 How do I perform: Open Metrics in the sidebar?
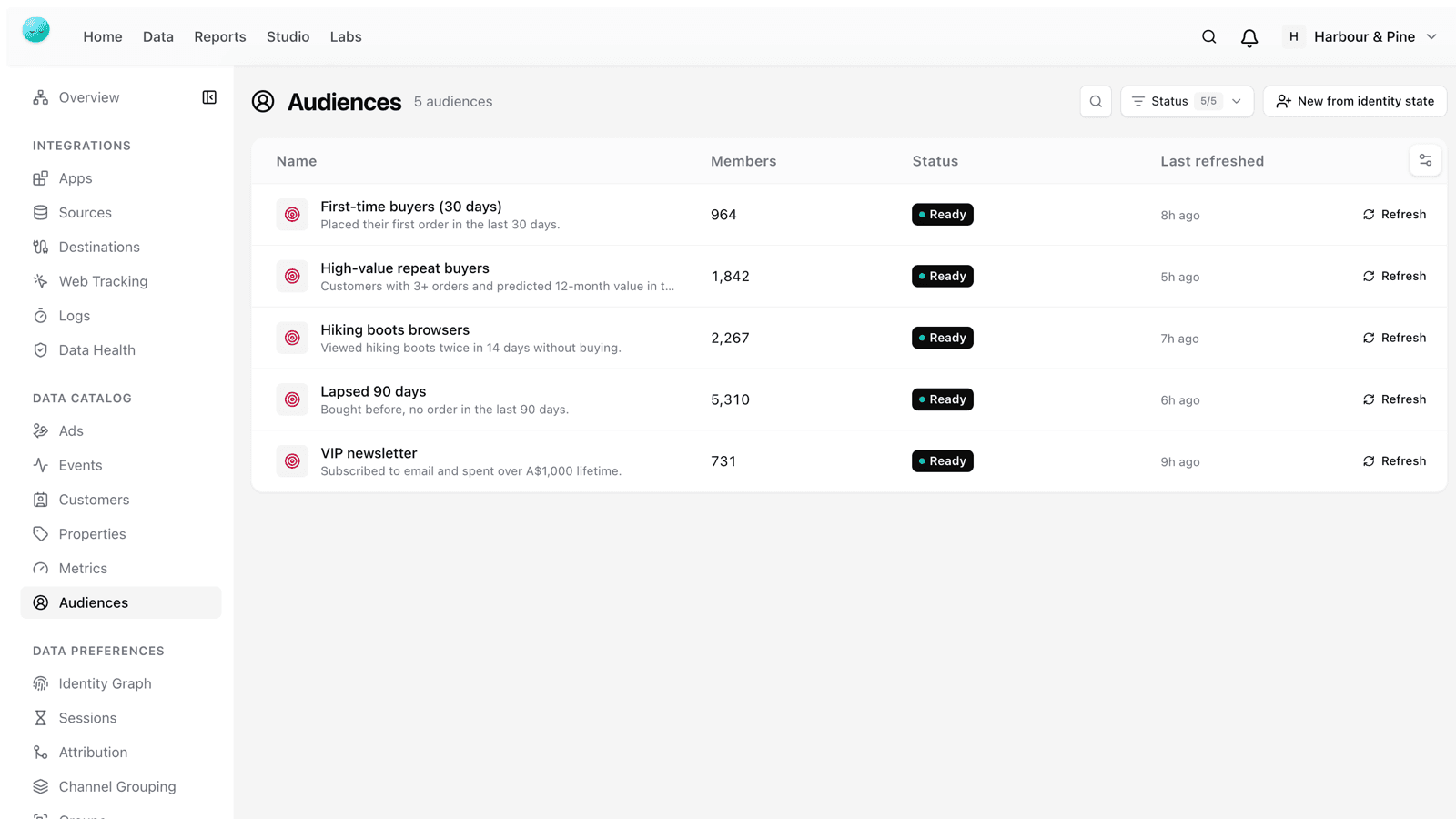point(120,569)
